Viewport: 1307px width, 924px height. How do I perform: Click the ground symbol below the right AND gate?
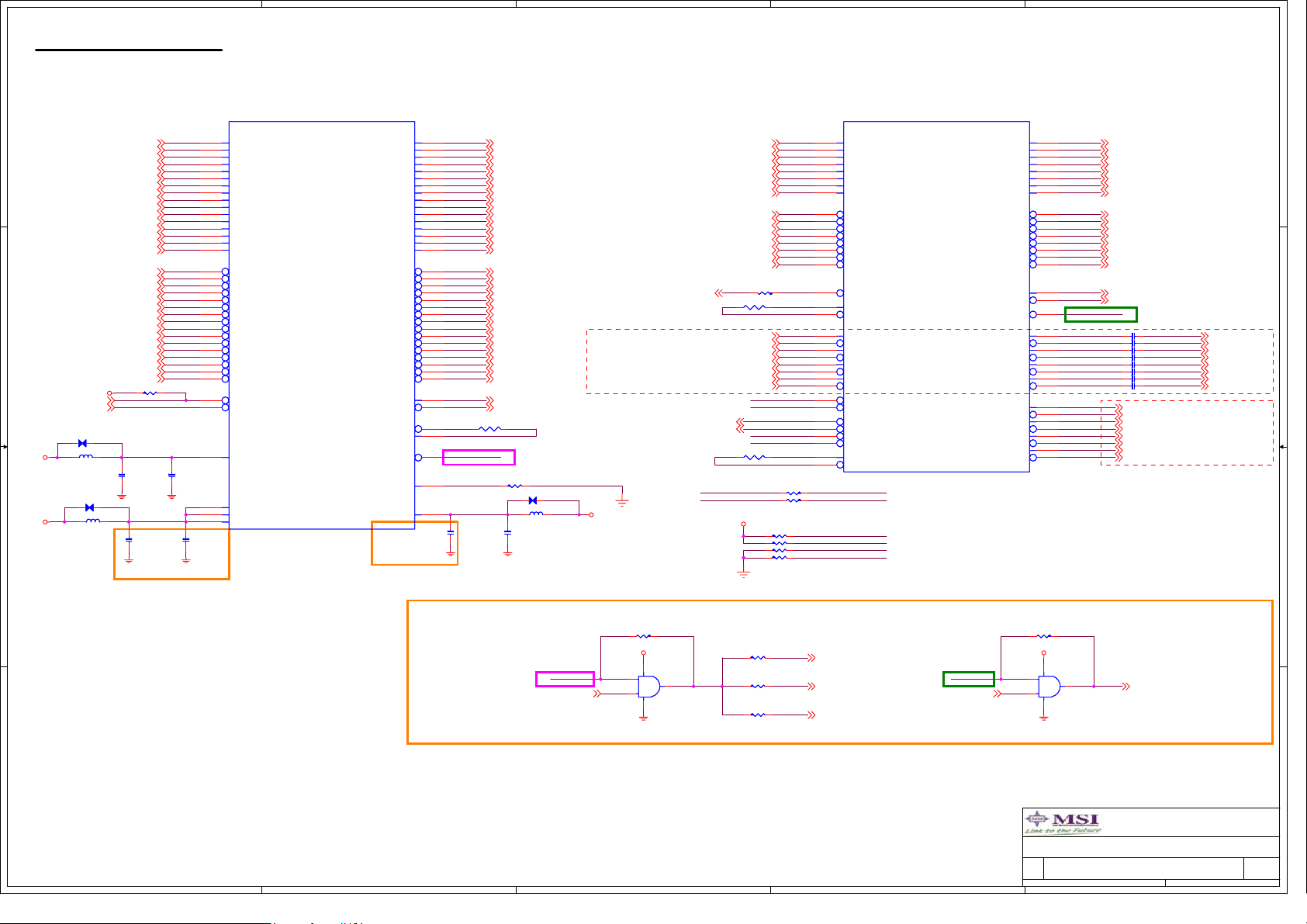[1043, 718]
